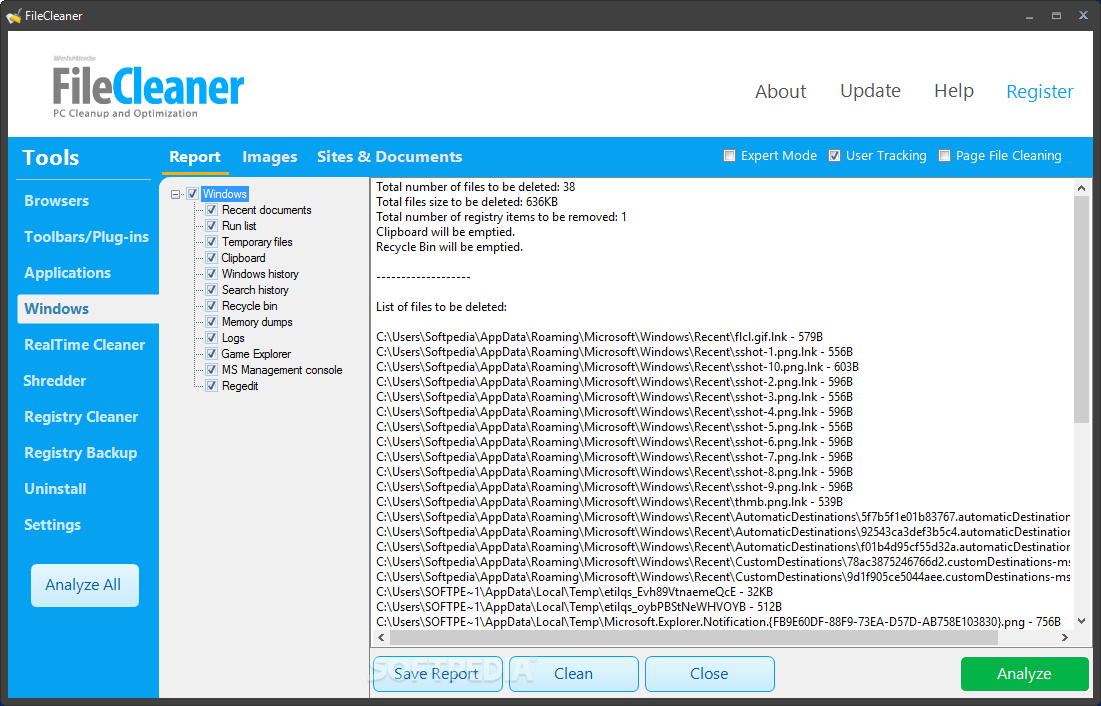
Task: Select Temporary files tree label
Action: pyautogui.click(x=257, y=242)
